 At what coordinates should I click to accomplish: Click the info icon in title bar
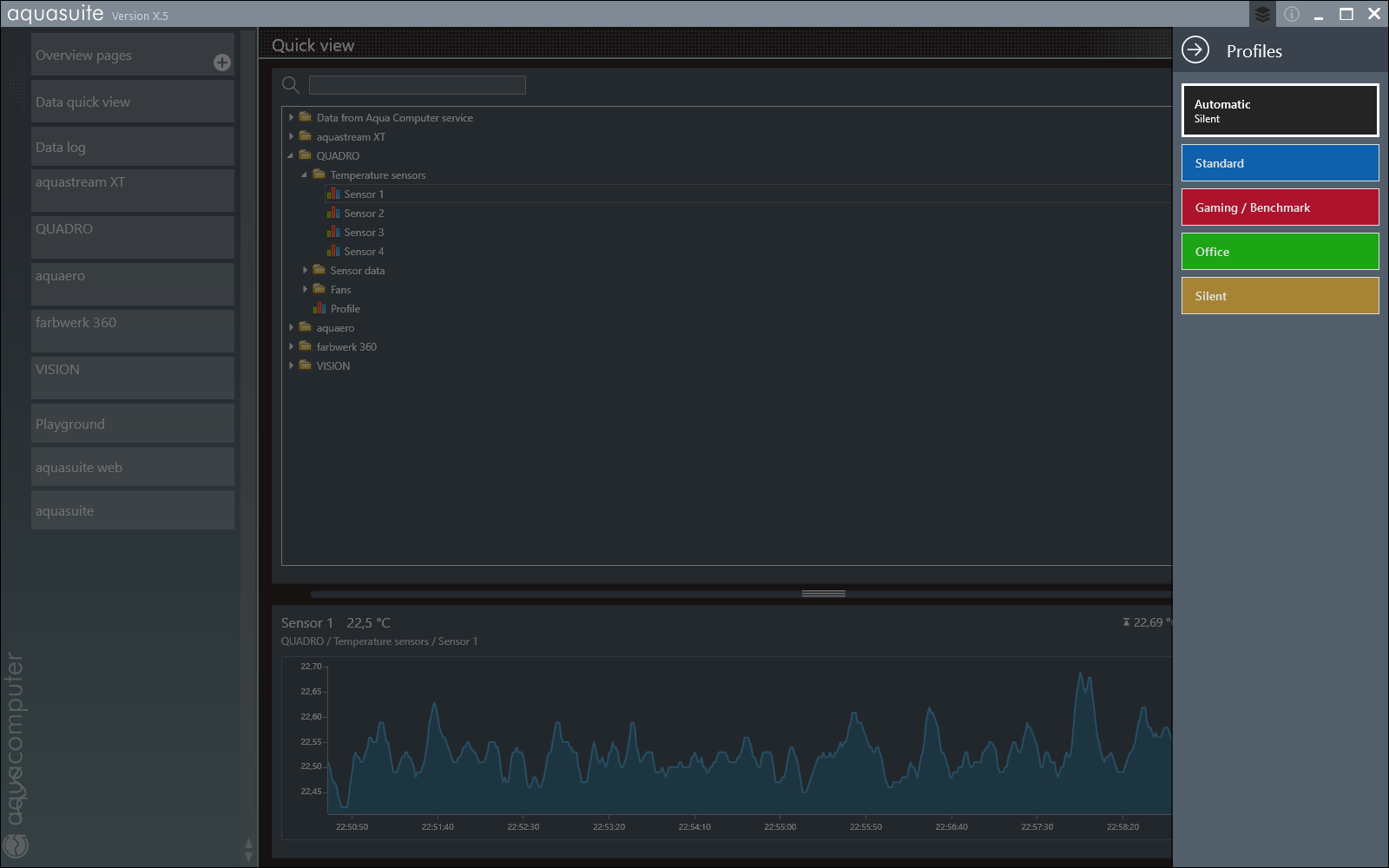point(1292,14)
